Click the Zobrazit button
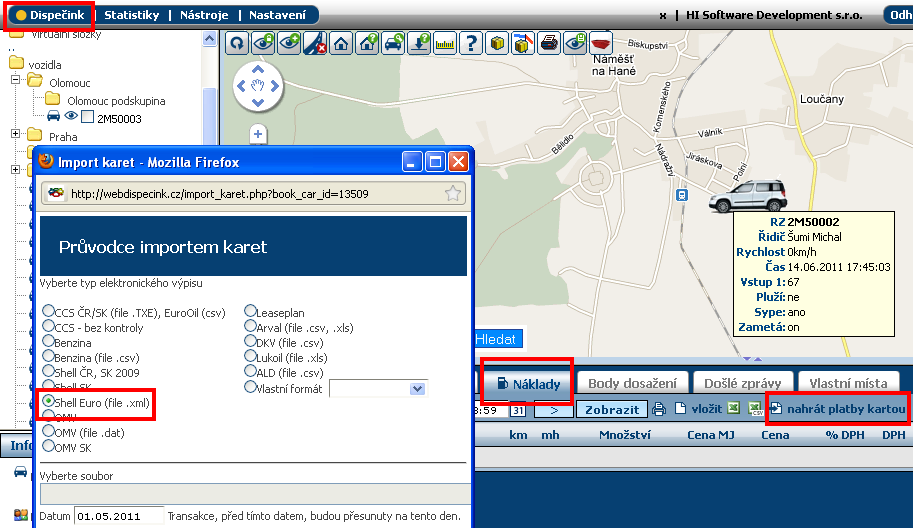This screenshot has width=913, height=528. [611, 410]
